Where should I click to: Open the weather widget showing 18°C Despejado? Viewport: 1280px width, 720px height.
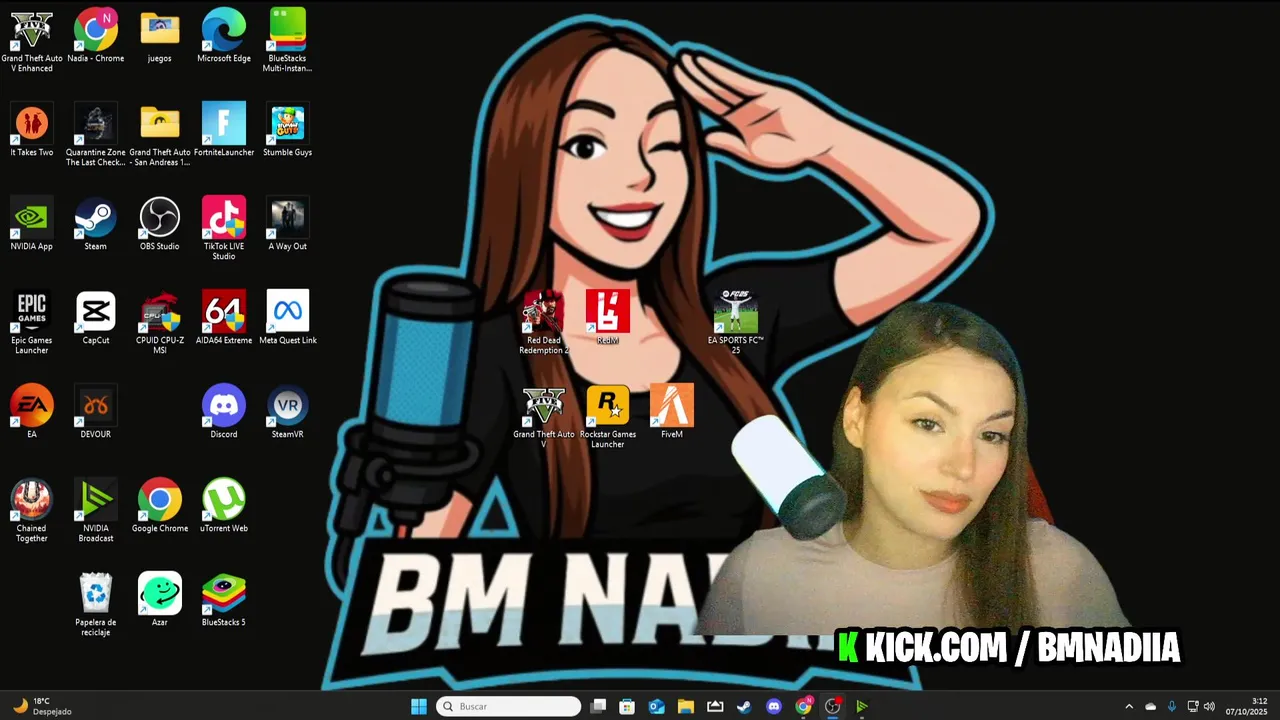42,706
